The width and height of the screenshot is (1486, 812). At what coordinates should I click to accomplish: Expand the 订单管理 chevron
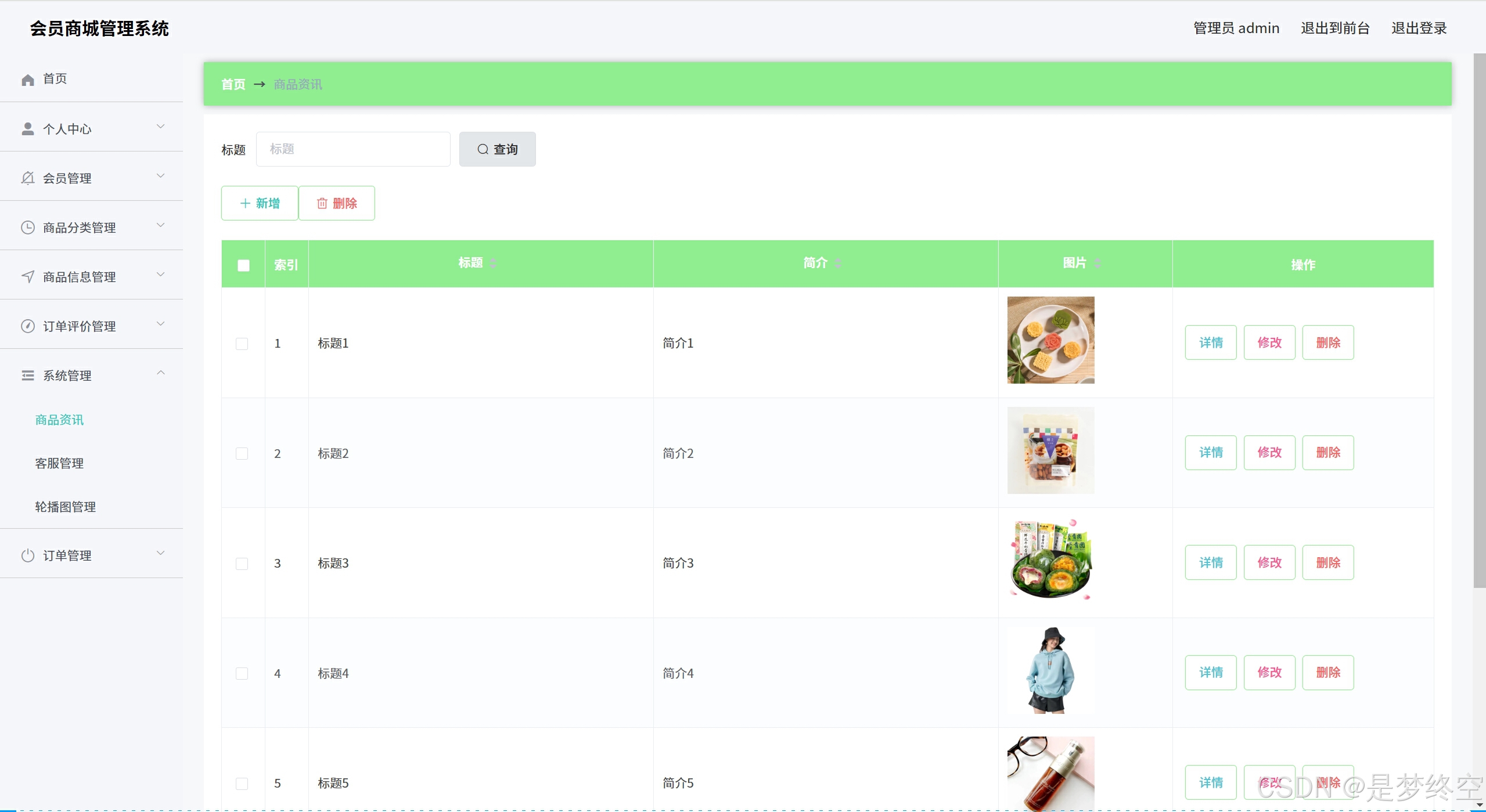pos(161,553)
